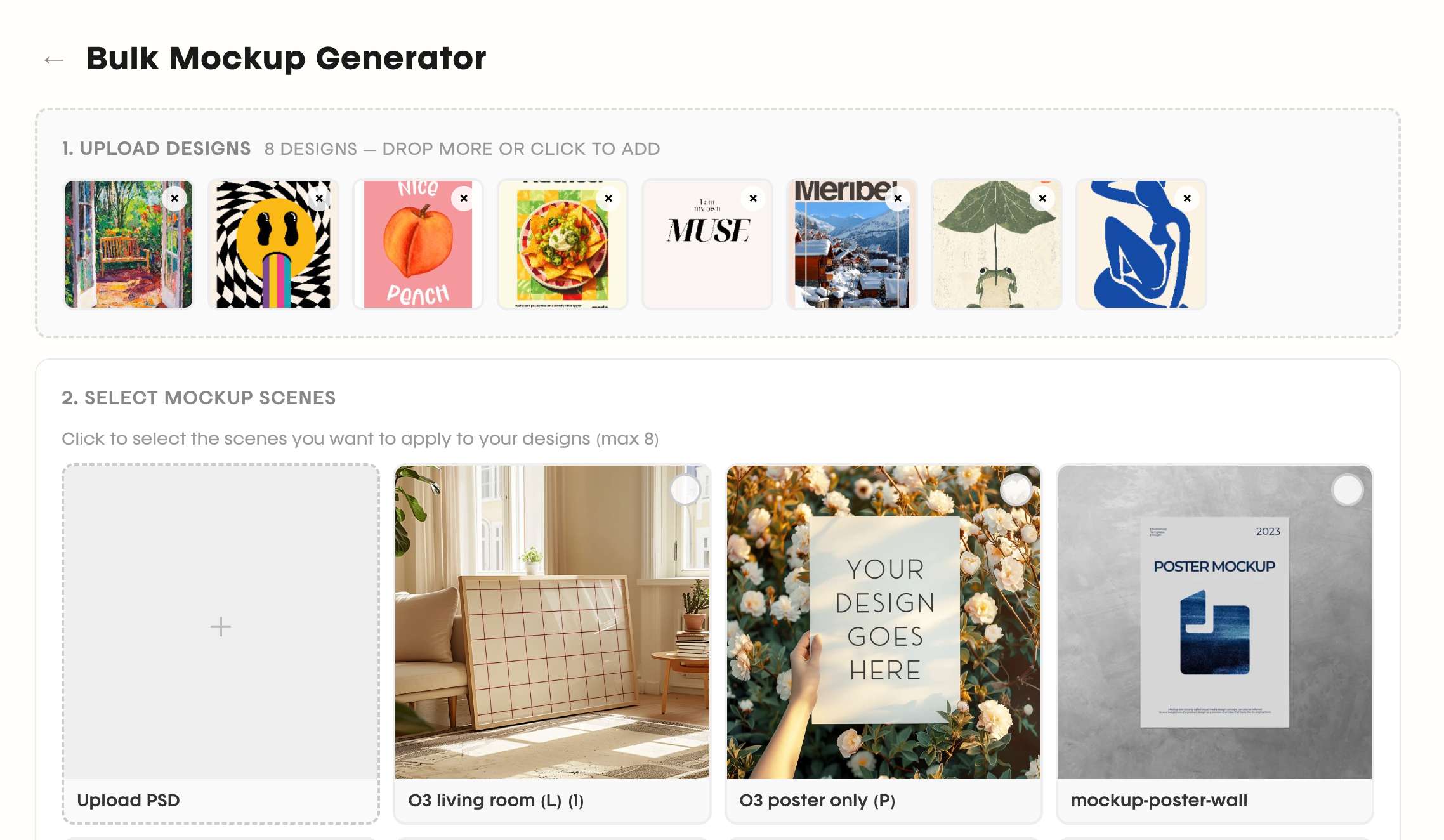Remove the melting smiley design
Viewport: 1444px width, 840px height.
(319, 199)
